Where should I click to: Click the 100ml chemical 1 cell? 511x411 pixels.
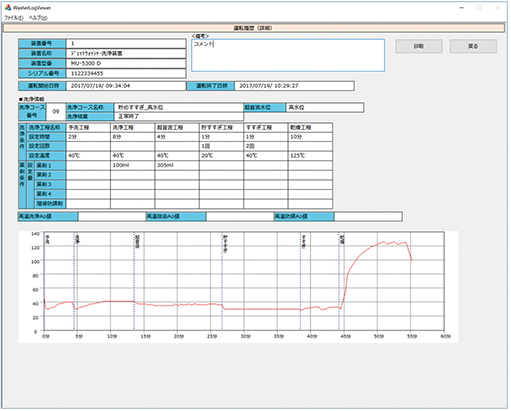tap(132, 165)
